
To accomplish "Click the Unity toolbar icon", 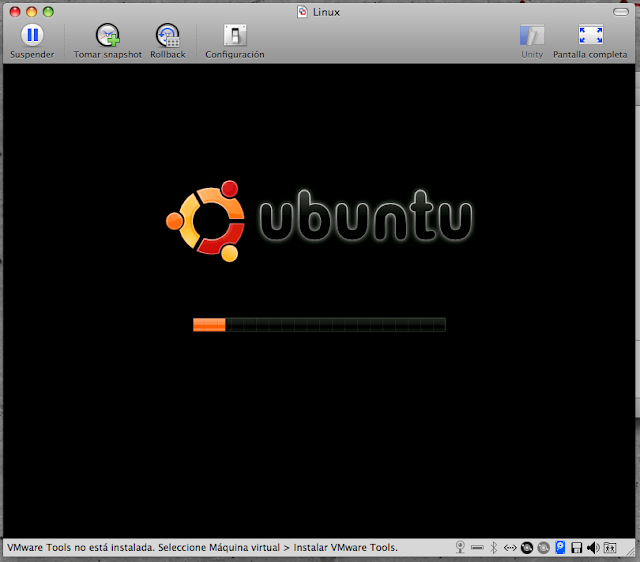I will pos(532,35).
